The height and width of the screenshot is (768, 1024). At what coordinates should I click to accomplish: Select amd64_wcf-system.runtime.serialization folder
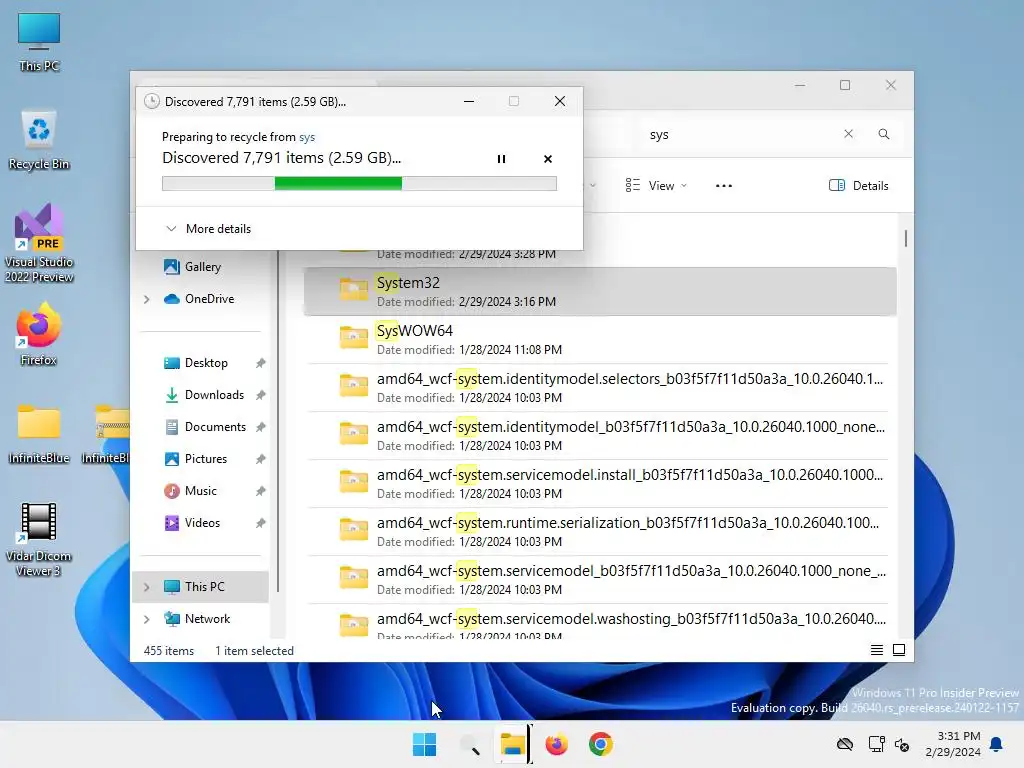click(x=600, y=532)
